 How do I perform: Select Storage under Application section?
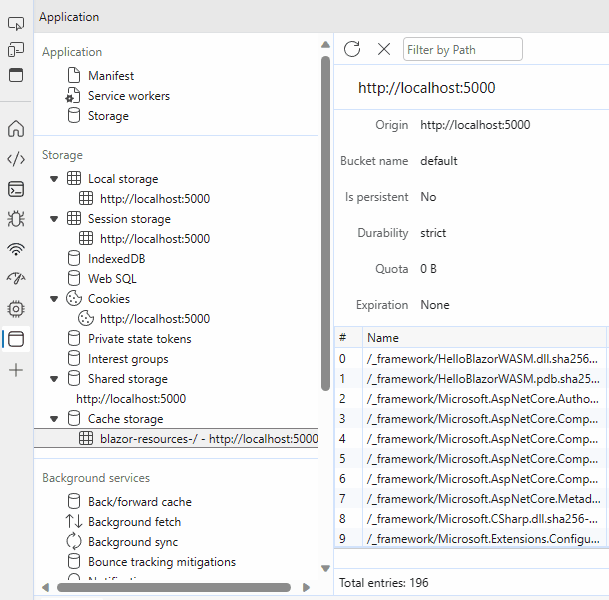coord(108,116)
